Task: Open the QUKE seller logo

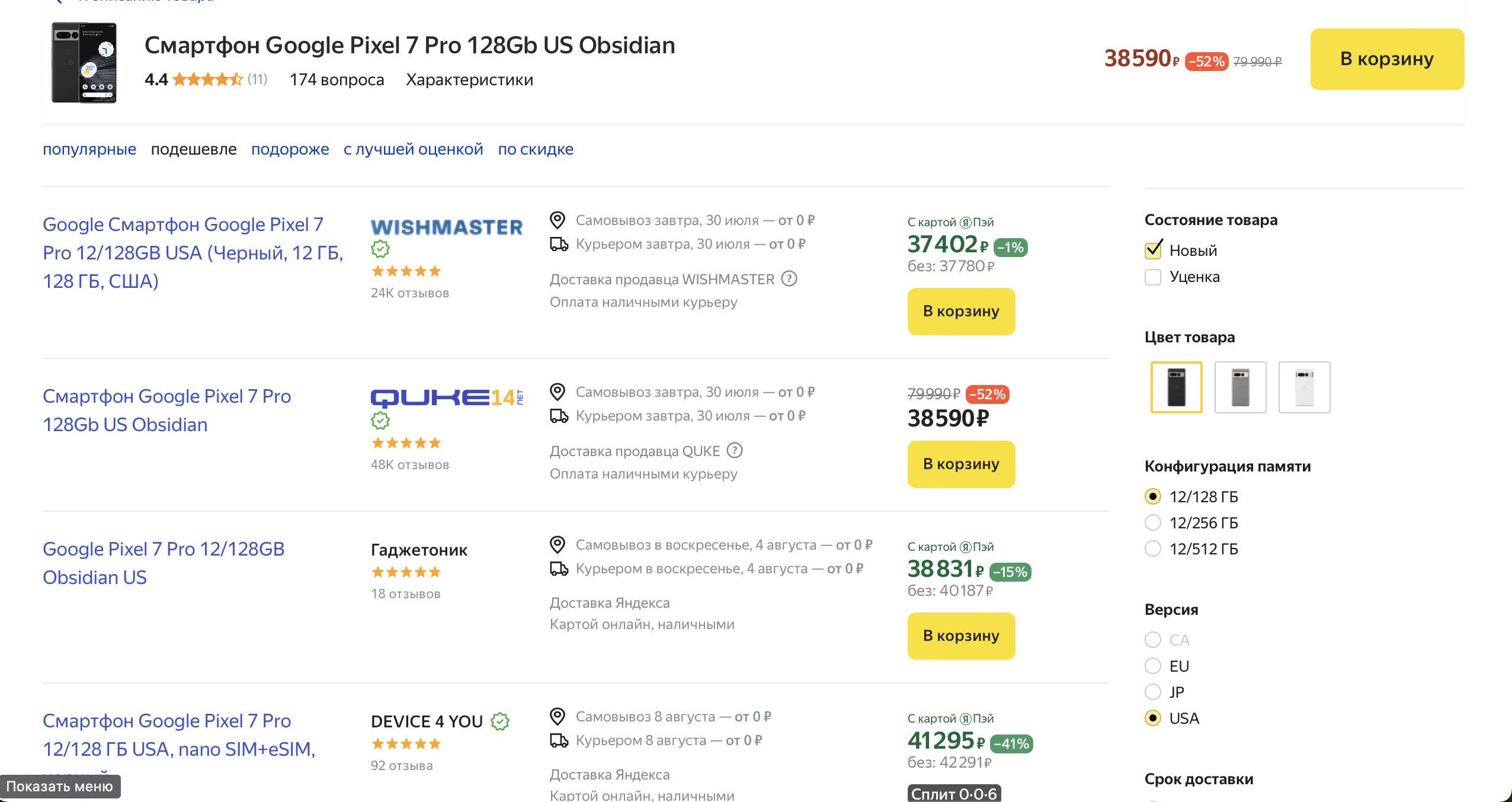Action: (x=447, y=397)
